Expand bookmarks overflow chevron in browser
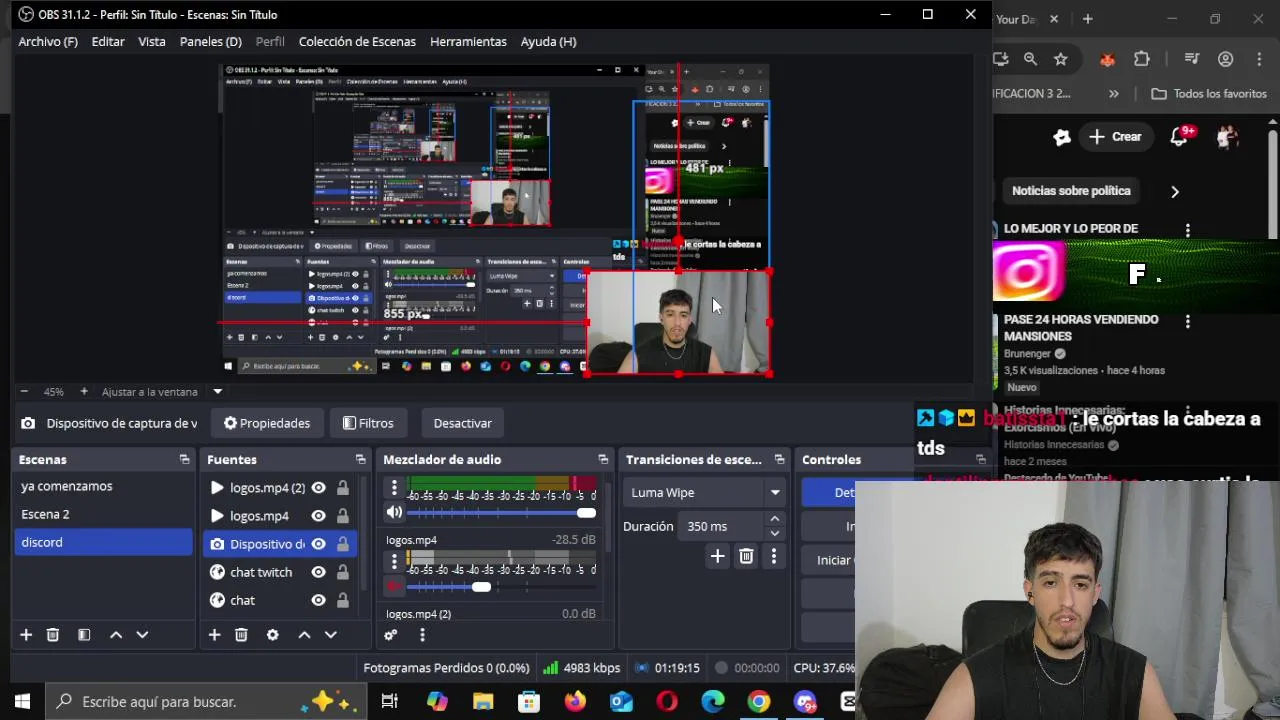This screenshot has width=1280, height=720. [1114, 94]
